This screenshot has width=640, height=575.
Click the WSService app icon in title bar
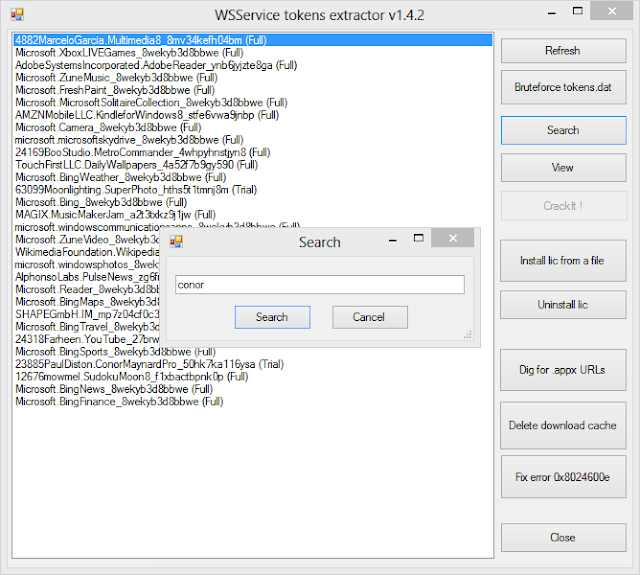pos(17,15)
